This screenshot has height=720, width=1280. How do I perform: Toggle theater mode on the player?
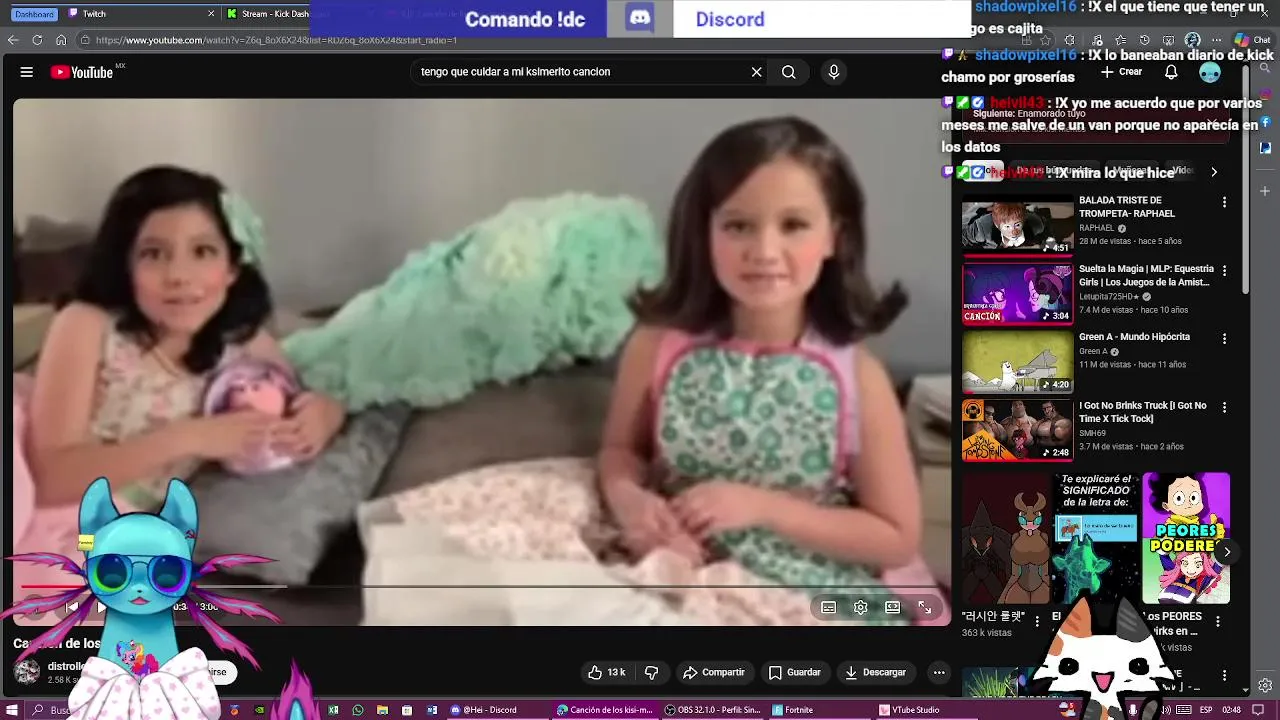pyautogui.click(x=892, y=607)
